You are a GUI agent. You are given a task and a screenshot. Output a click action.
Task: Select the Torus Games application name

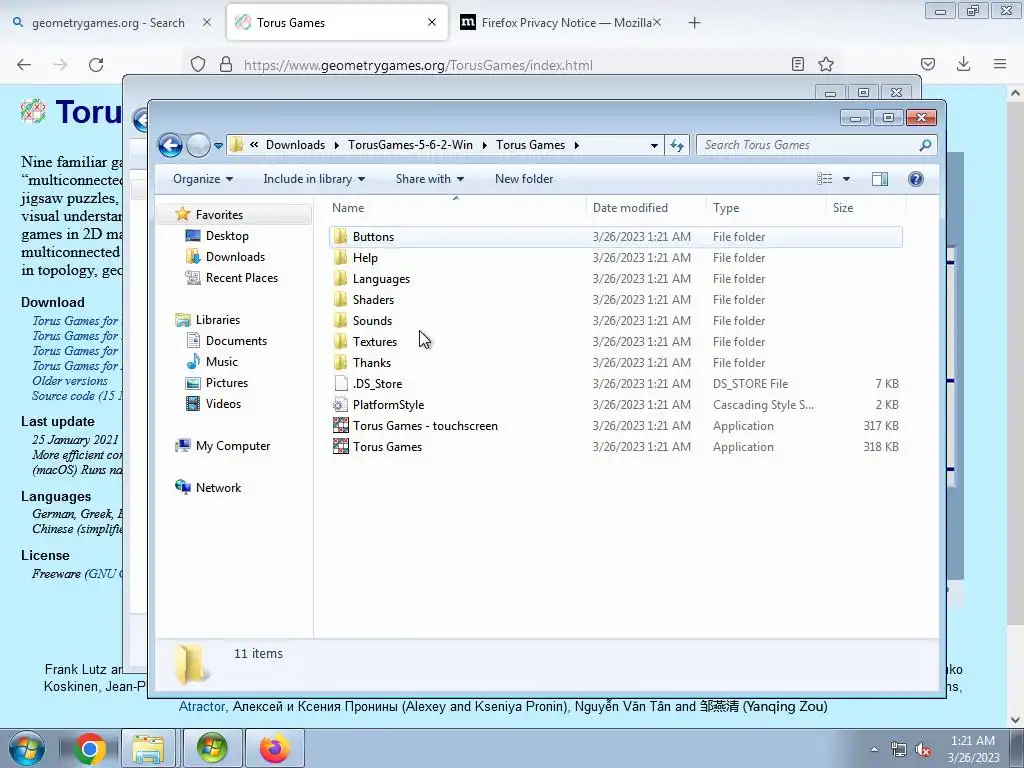tap(387, 447)
